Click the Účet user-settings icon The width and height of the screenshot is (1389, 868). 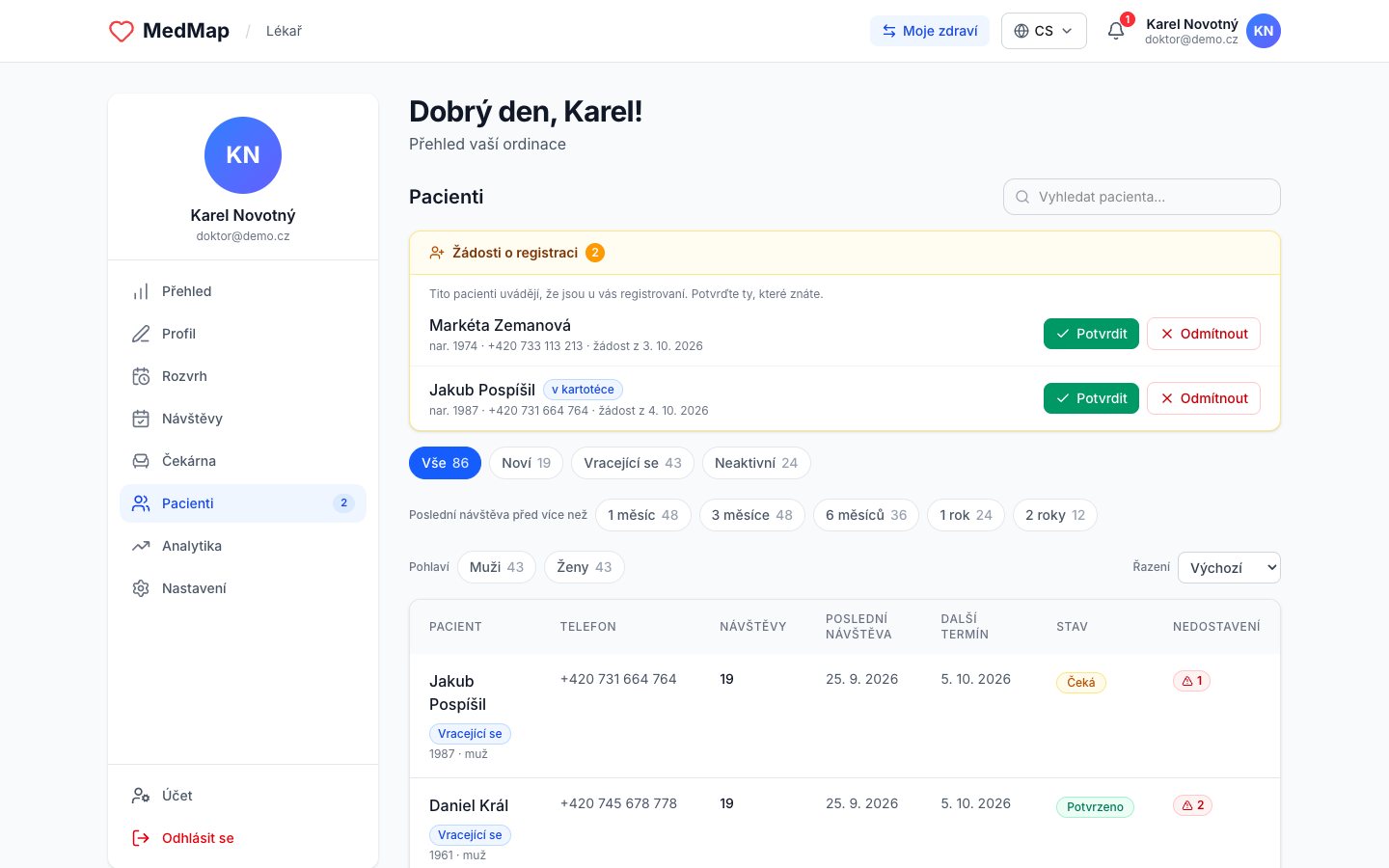(141, 796)
